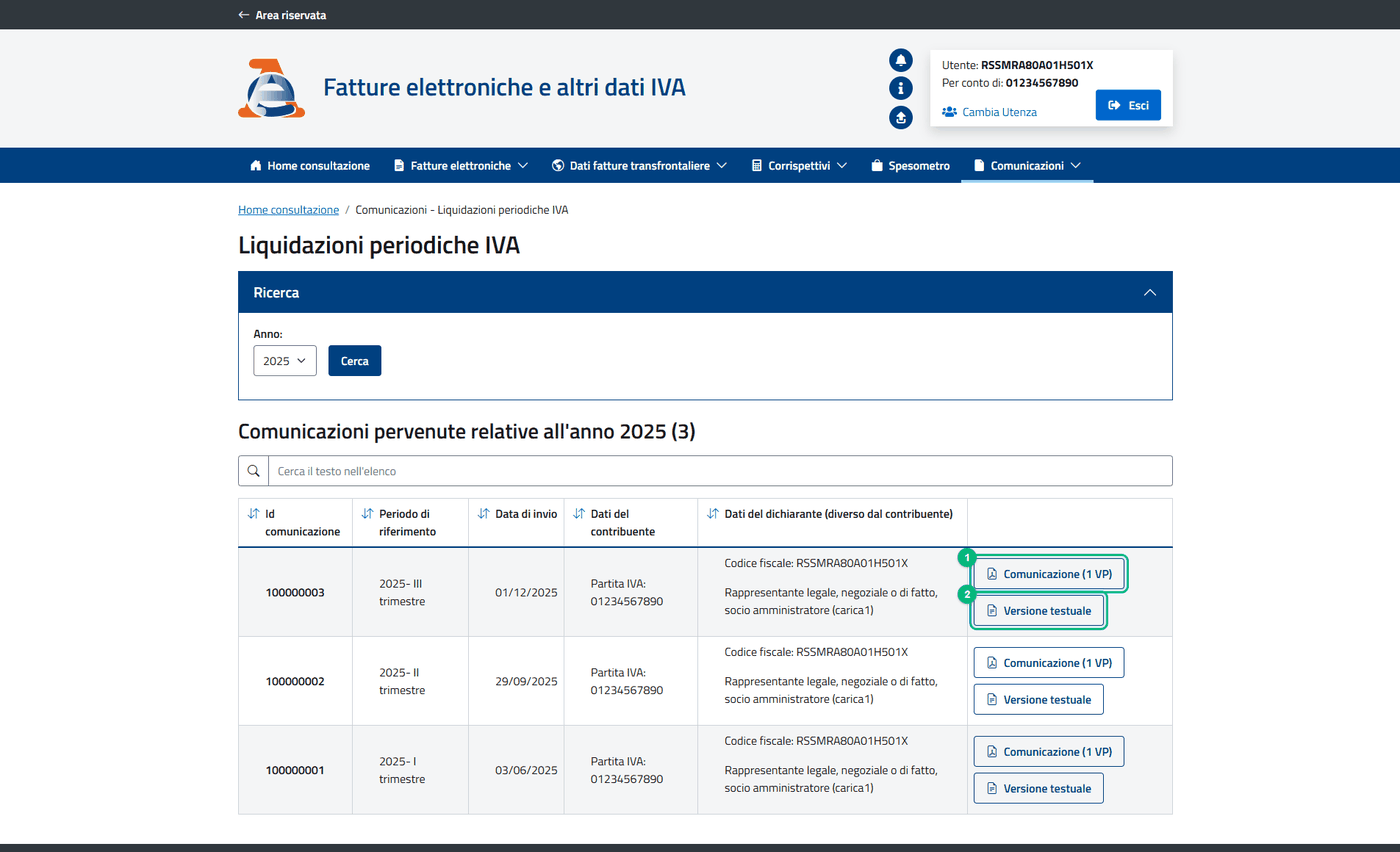The image size is (1400, 852).
Task: Open the information icon in the header
Action: [x=900, y=88]
